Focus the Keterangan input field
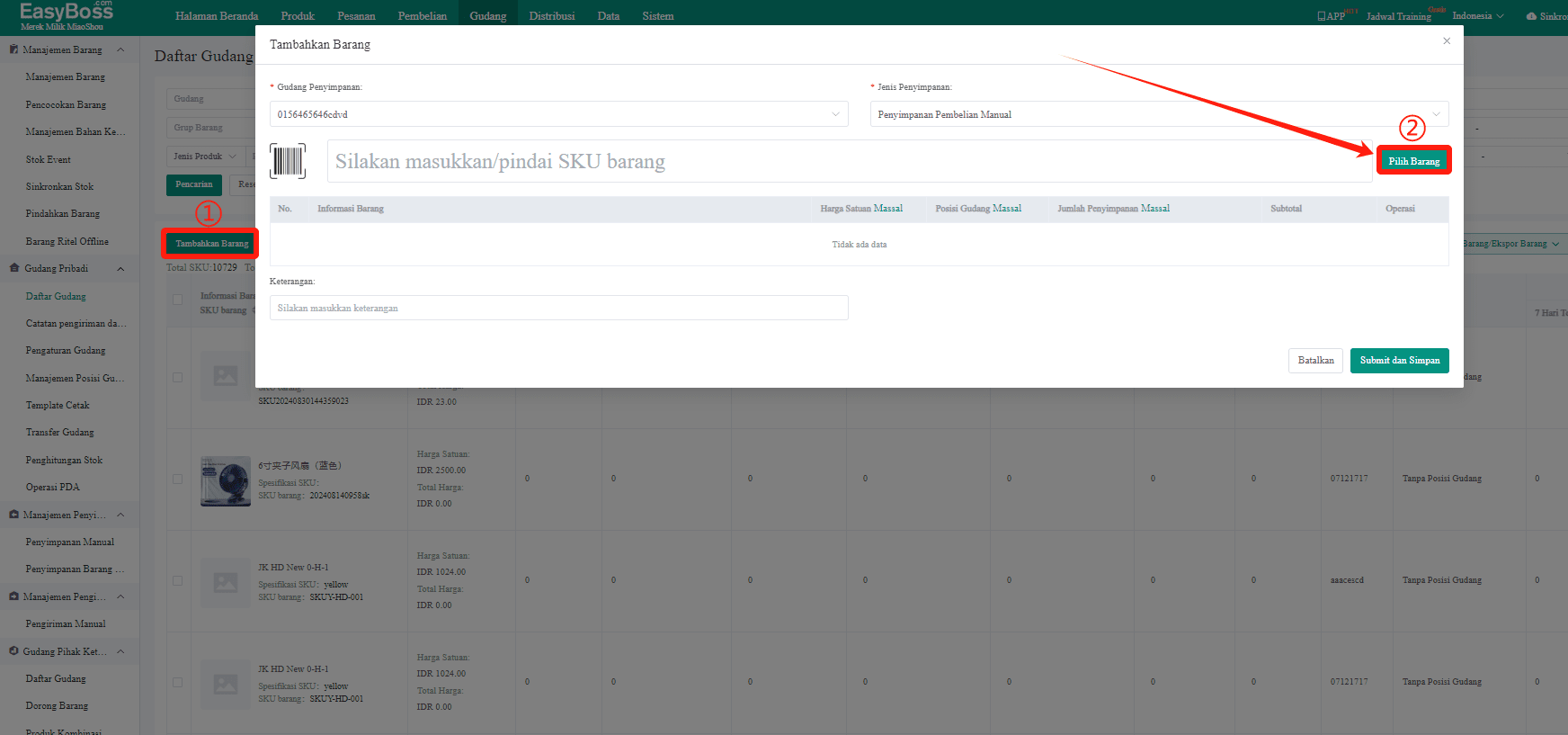1568x735 pixels. pos(558,308)
